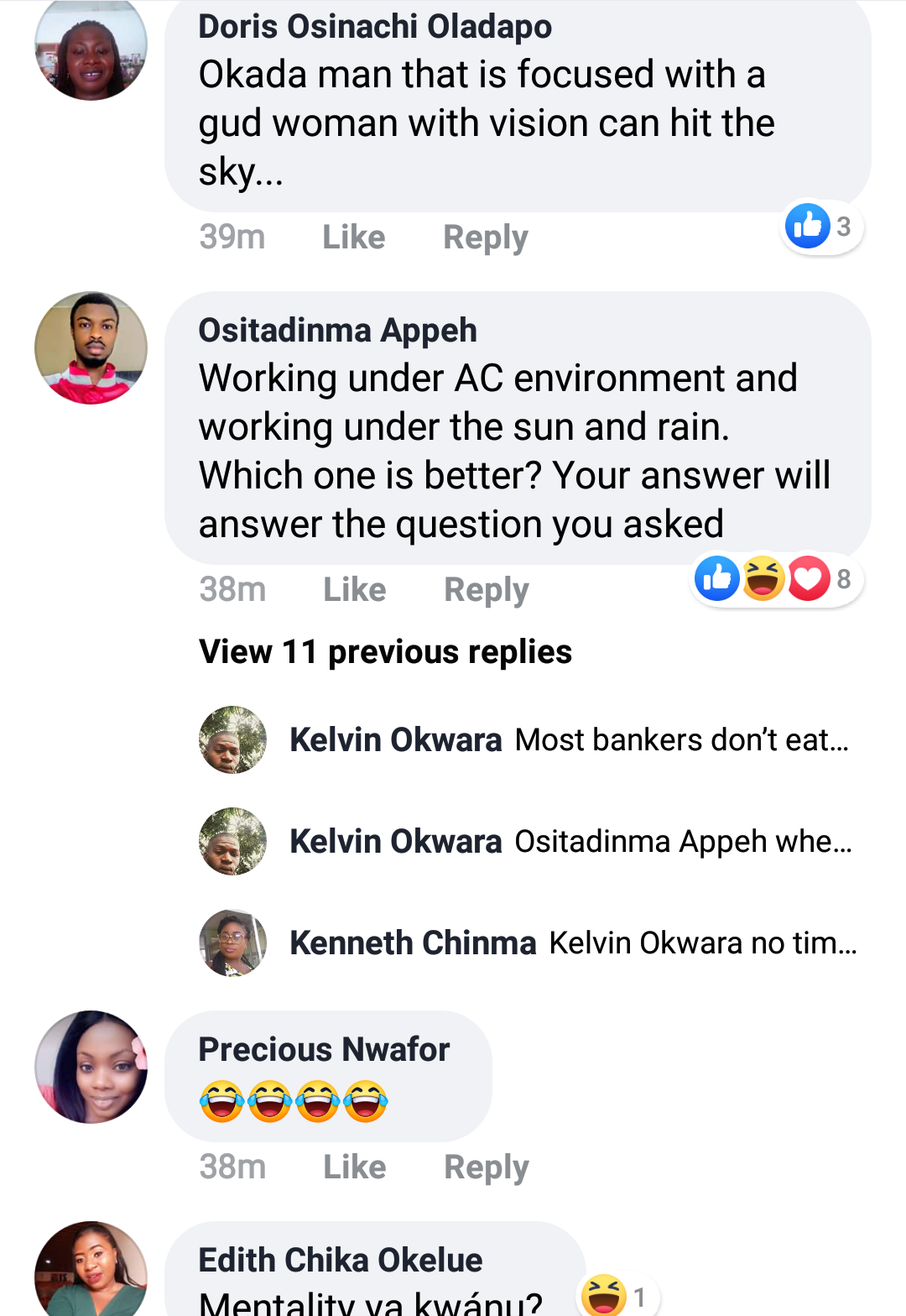
Task: Reply to Precious Nwafor's comment
Action: [487, 1167]
